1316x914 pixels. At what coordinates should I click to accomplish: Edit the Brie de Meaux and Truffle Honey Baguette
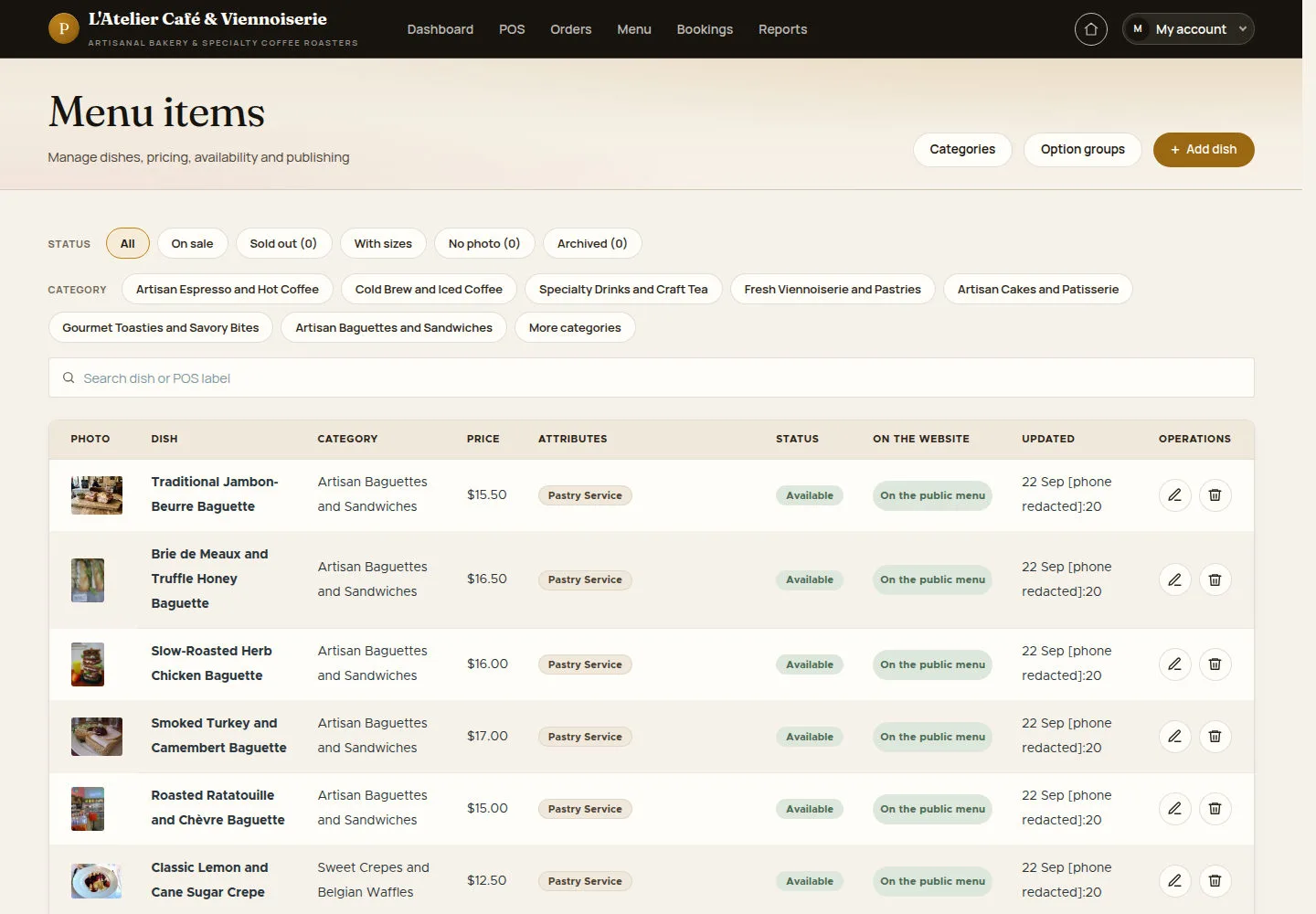pyautogui.click(x=1174, y=579)
